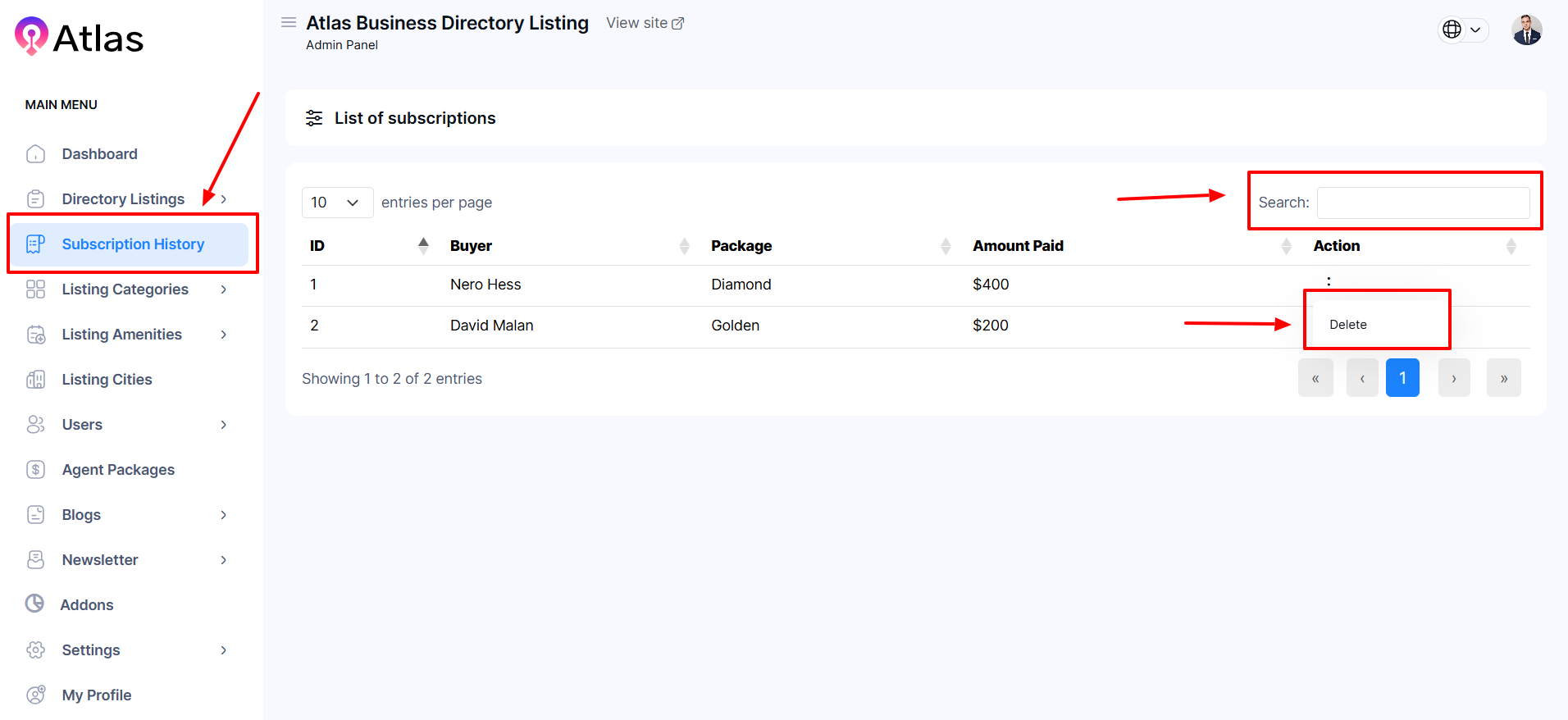Click the last page button

[x=1503, y=378]
